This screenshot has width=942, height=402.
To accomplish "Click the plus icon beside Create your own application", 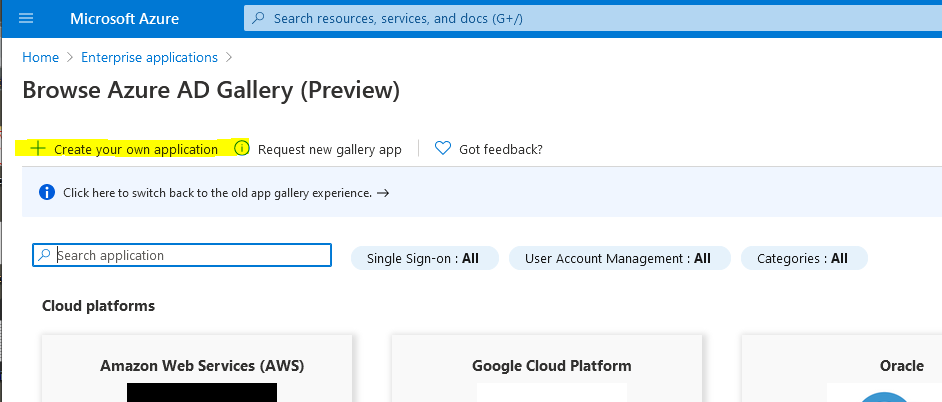I will pos(38,148).
